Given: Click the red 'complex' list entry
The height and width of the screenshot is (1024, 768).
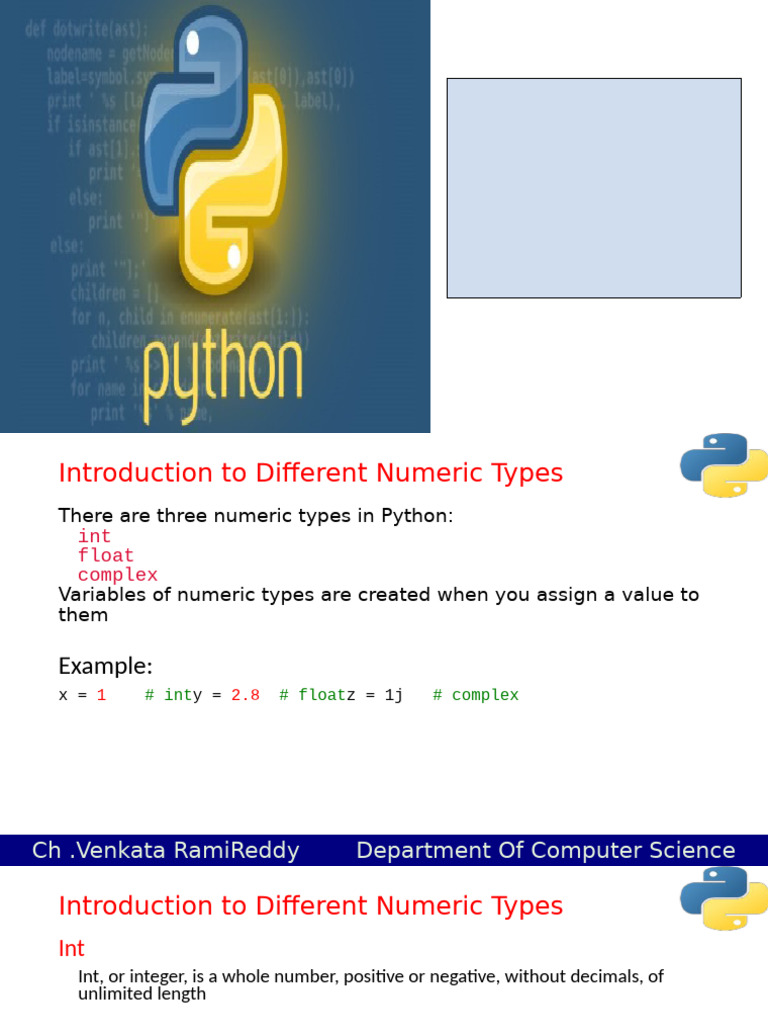Looking at the screenshot, I should tap(118, 575).
